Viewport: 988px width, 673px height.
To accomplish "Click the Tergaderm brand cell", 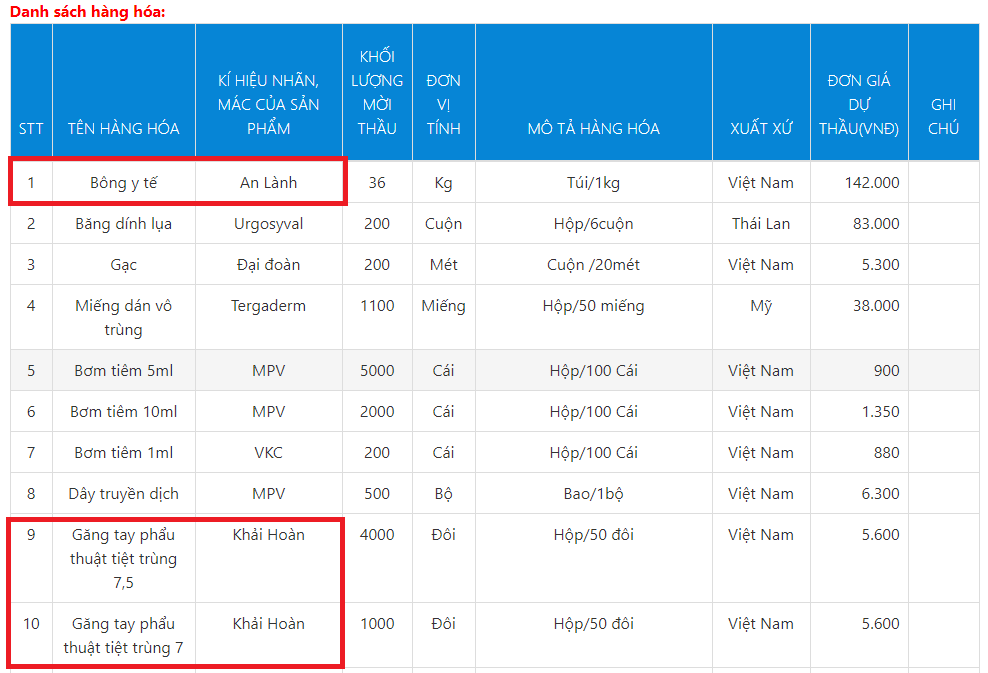I will (x=268, y=306).
